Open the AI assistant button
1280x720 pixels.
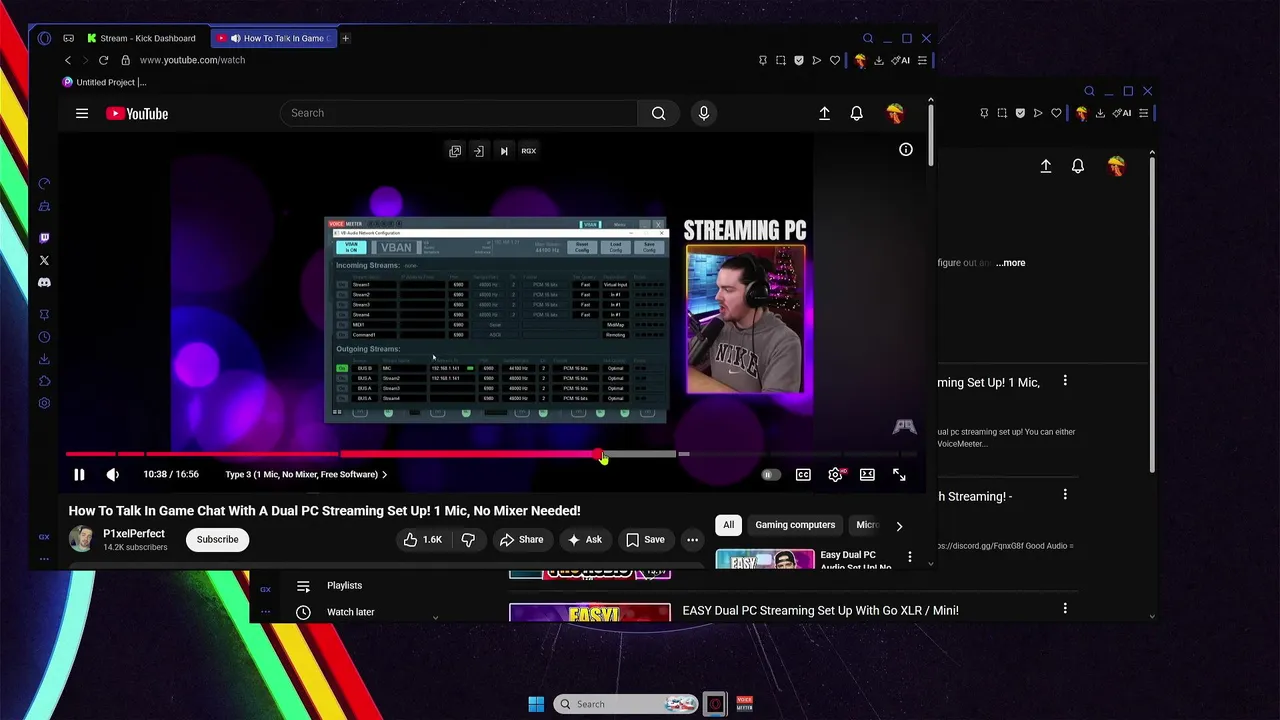click(901, 60)
